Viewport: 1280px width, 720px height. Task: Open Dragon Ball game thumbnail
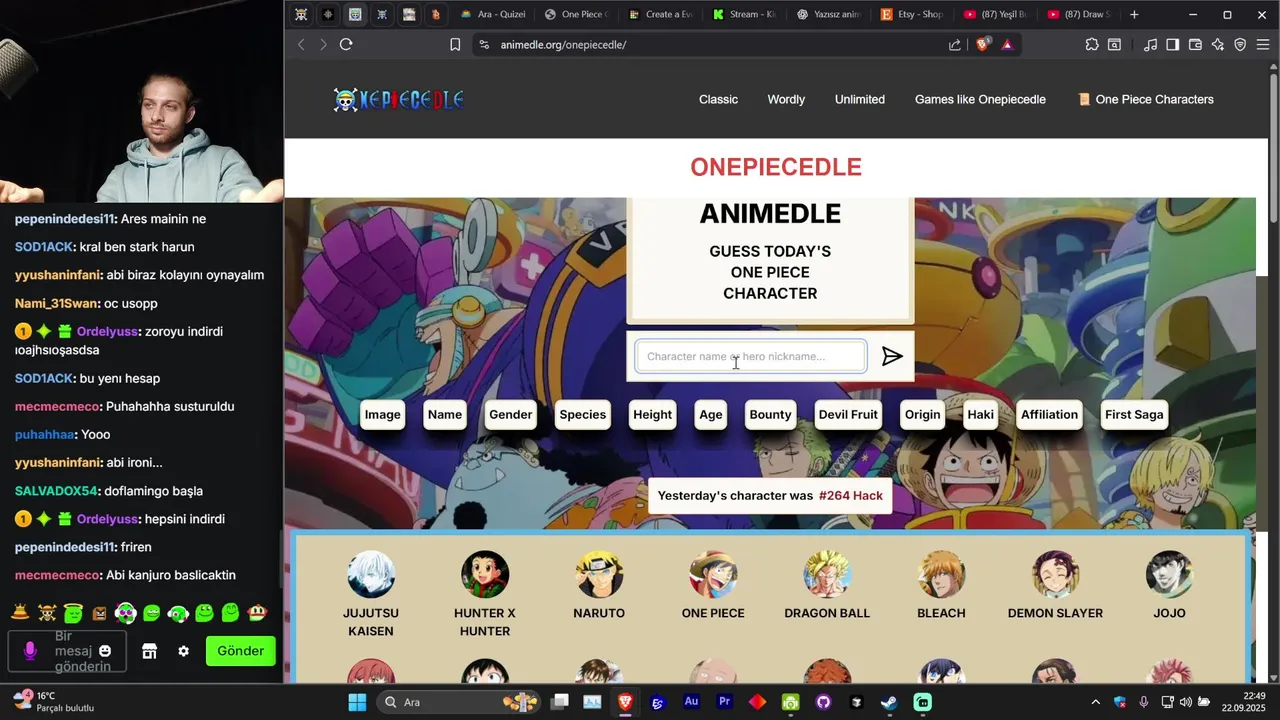(827, 574)
